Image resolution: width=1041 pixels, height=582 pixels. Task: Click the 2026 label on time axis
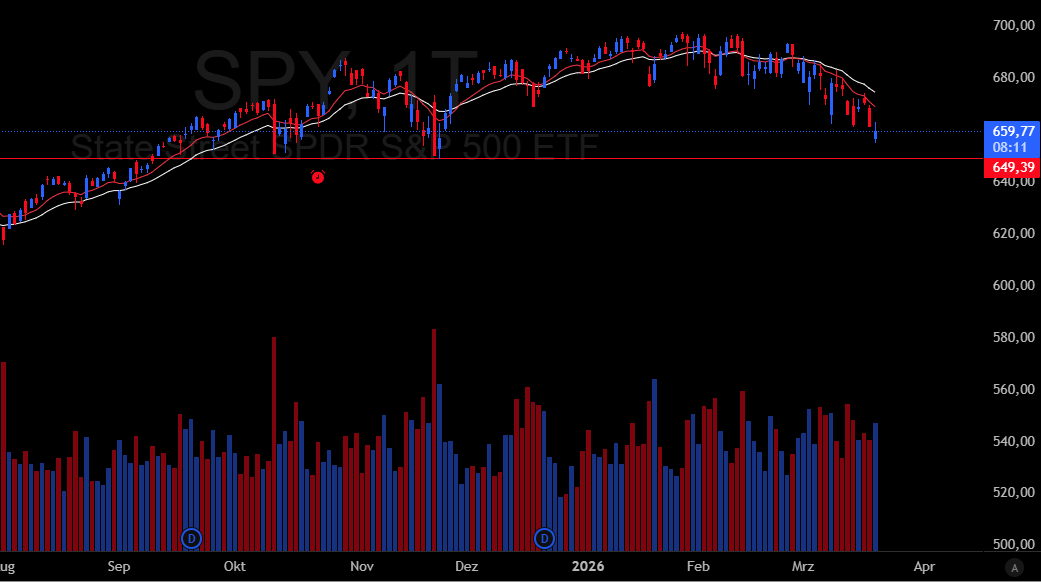588,567
